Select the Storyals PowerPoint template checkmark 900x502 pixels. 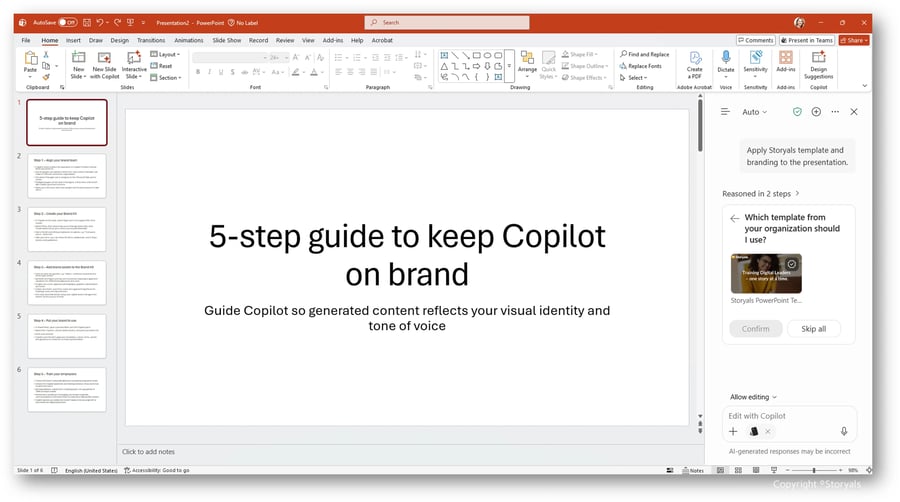[x=792, y=264]
